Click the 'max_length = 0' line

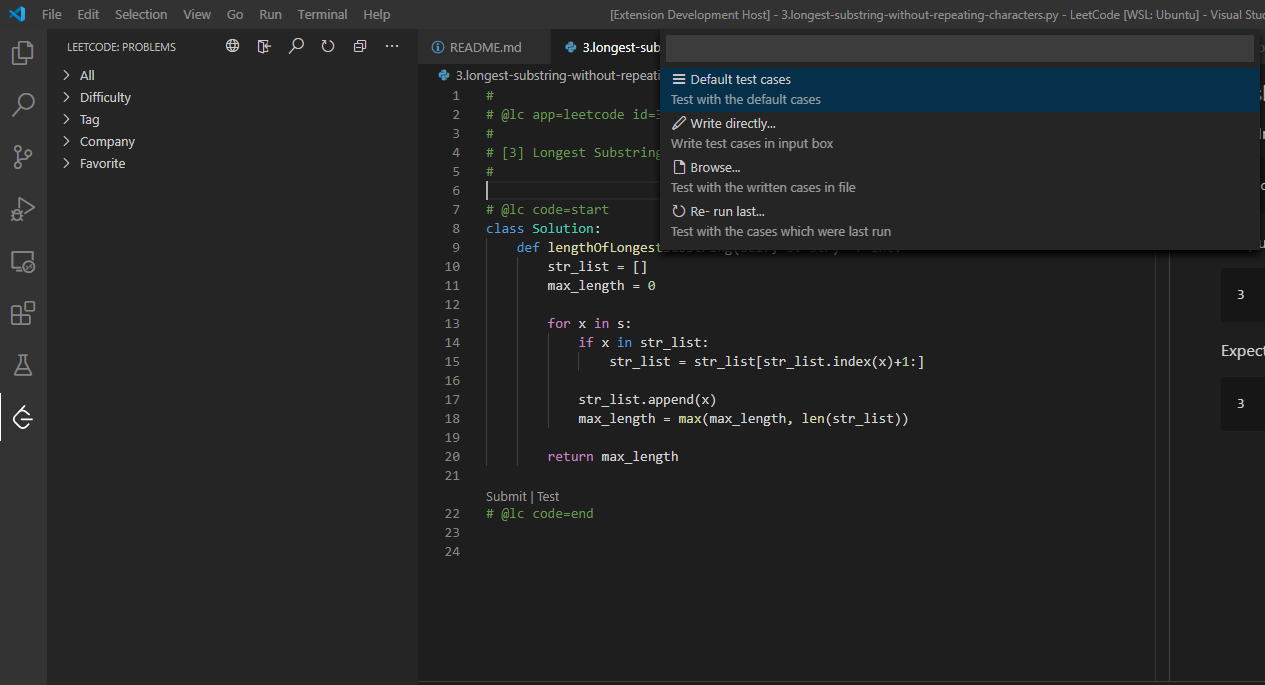601,285
